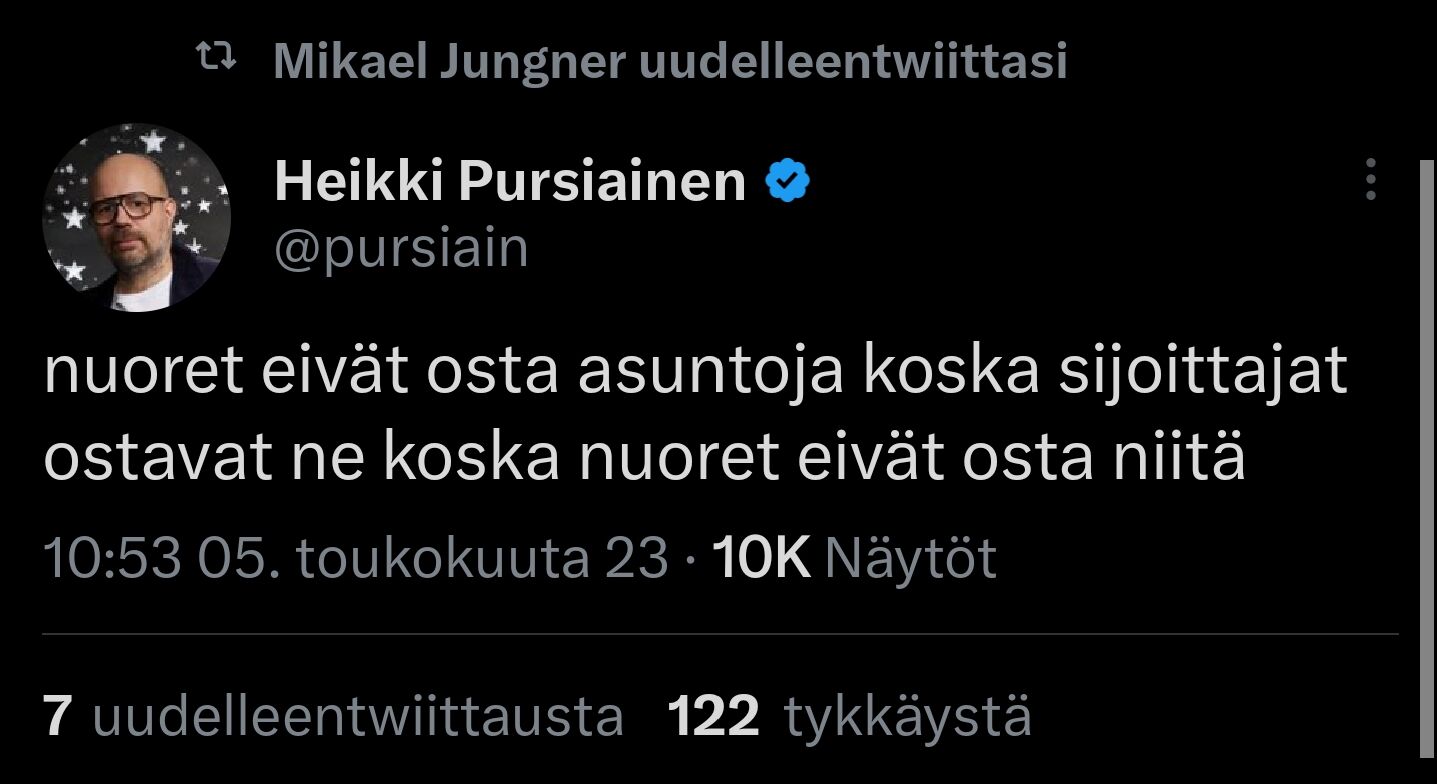Click the "Näytöt" views label
The width and height of the screenshot is (1437, 784).
tap(911, 557)
